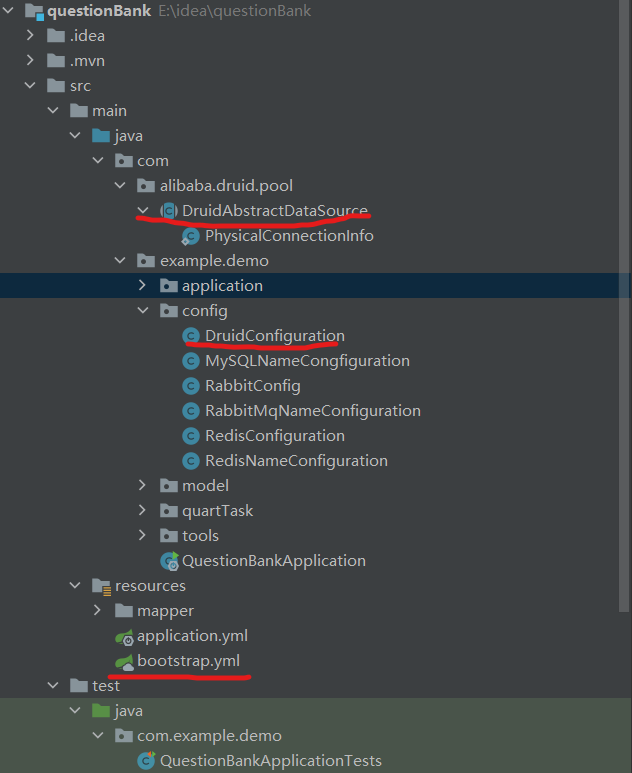Click the blue java sources root icon
632x773 pixels.
pyautogui.click(x=101, y=136)
